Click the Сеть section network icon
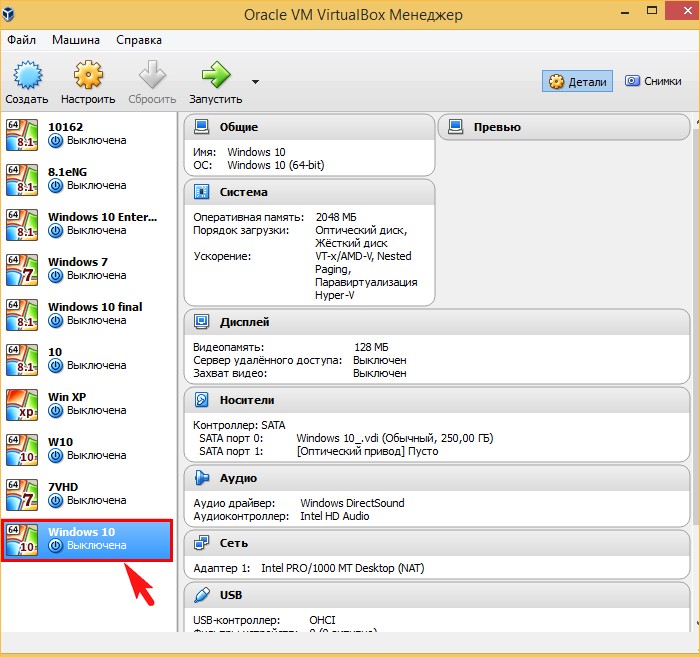The width and height of the screenshot is (700, 657). [x=201, y=543]
